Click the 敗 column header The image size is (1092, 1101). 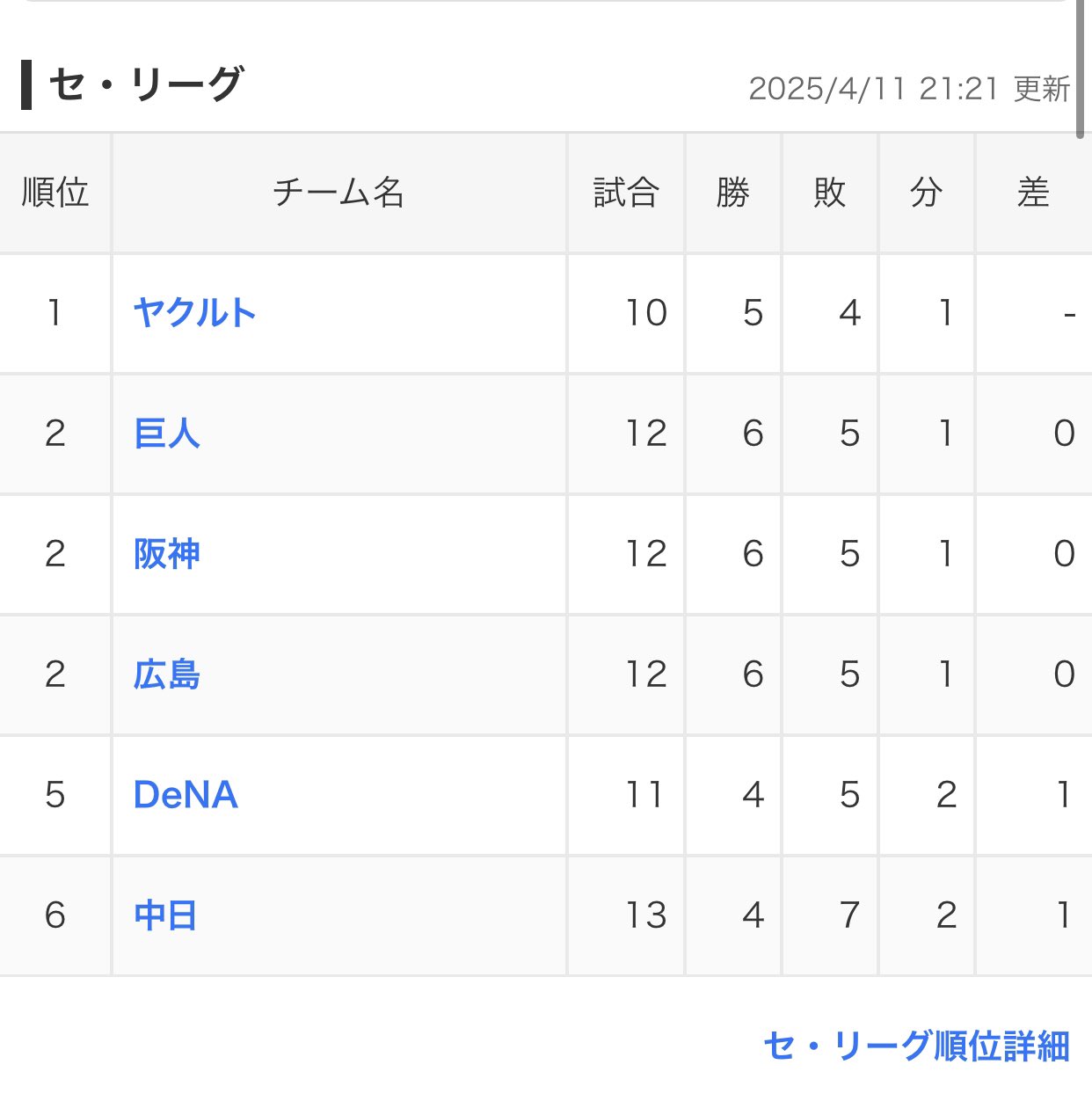point(830,193)
